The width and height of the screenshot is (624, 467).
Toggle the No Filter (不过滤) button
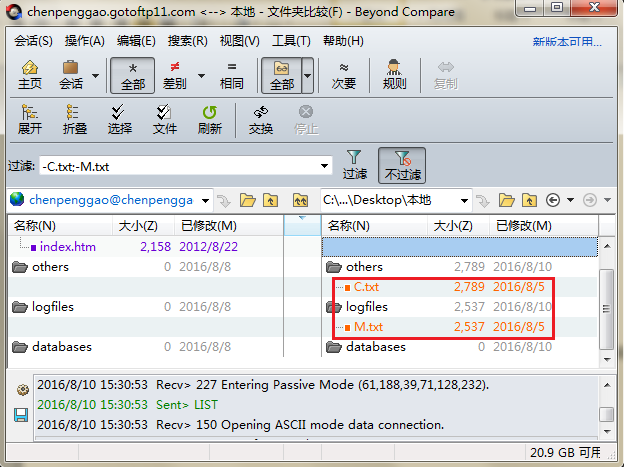(x=402, y=165)
